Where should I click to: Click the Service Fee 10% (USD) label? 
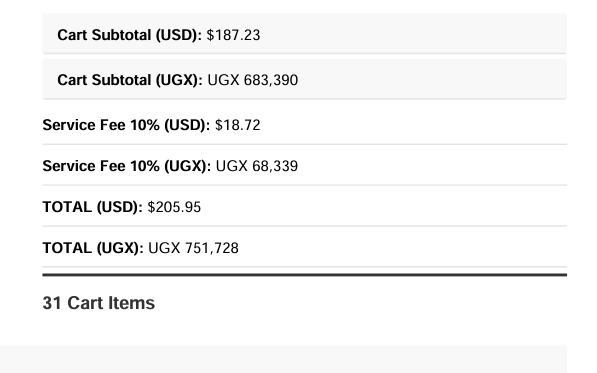(x=126, y=125)
